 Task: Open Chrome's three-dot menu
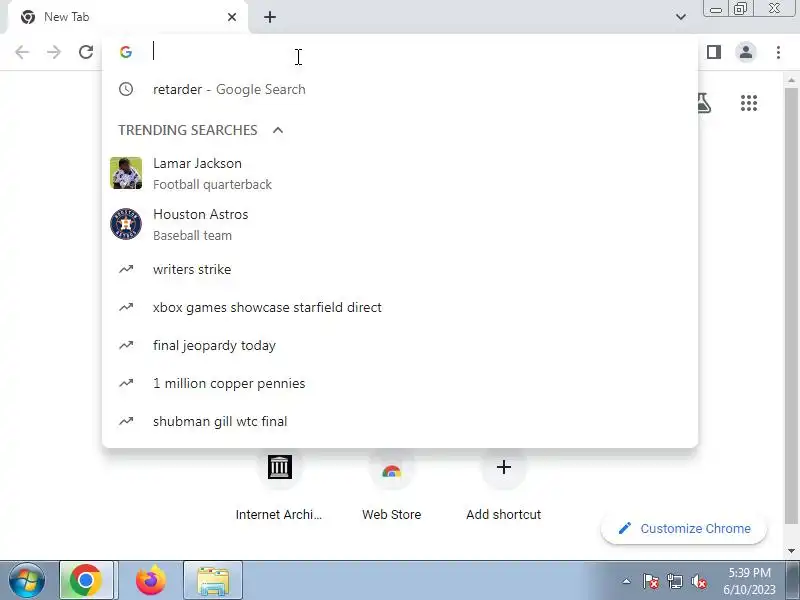pos(778,52)
